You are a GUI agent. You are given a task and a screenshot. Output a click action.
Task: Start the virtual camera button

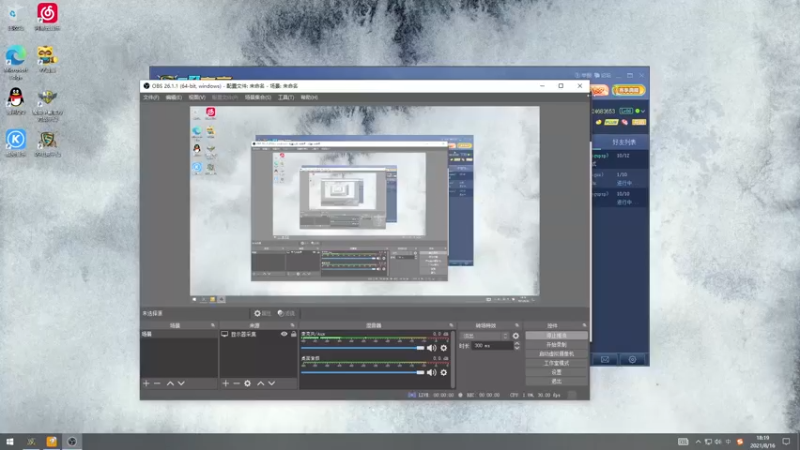point(556,354)
